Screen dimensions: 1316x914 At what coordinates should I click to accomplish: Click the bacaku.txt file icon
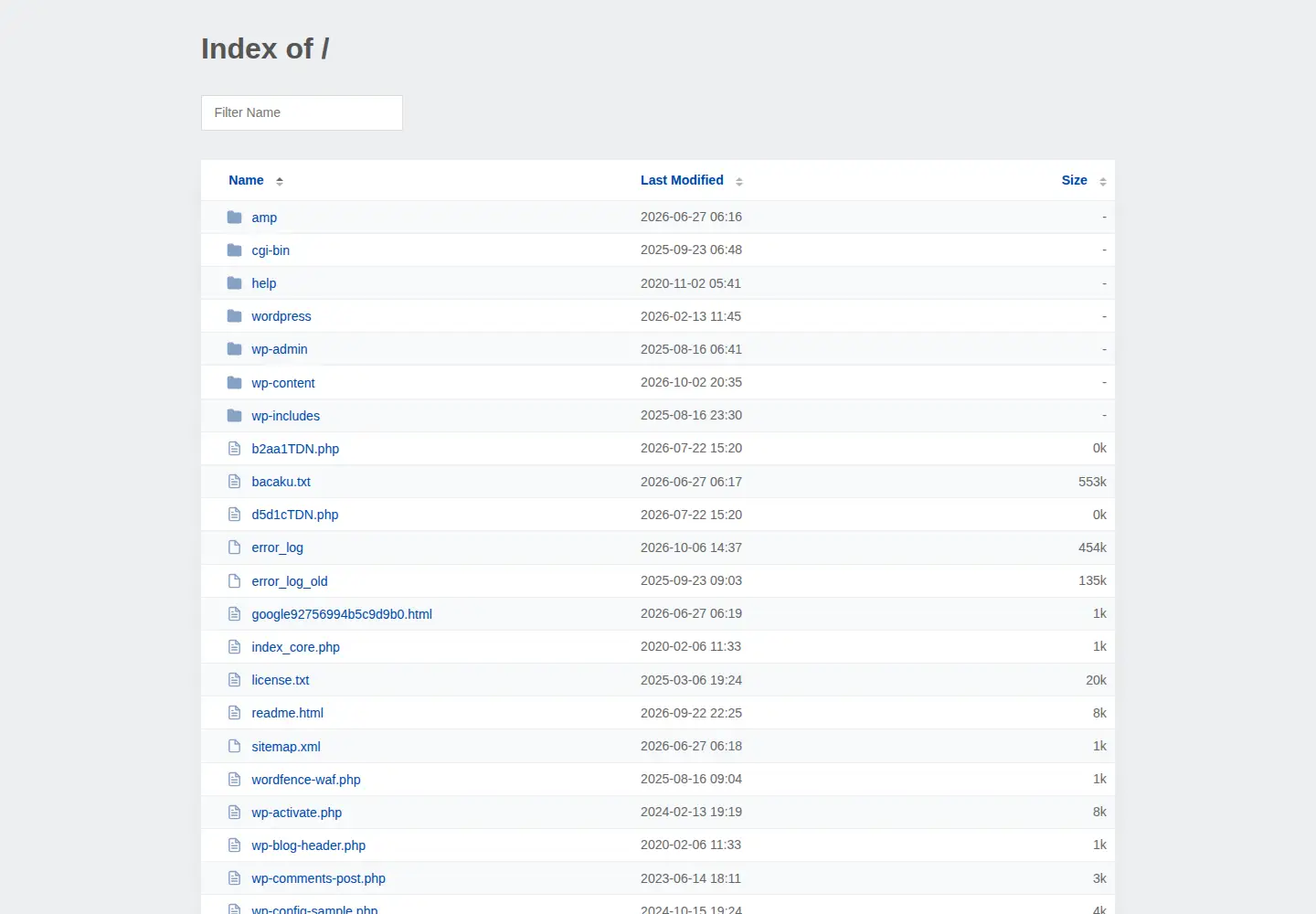click(235, 482)
